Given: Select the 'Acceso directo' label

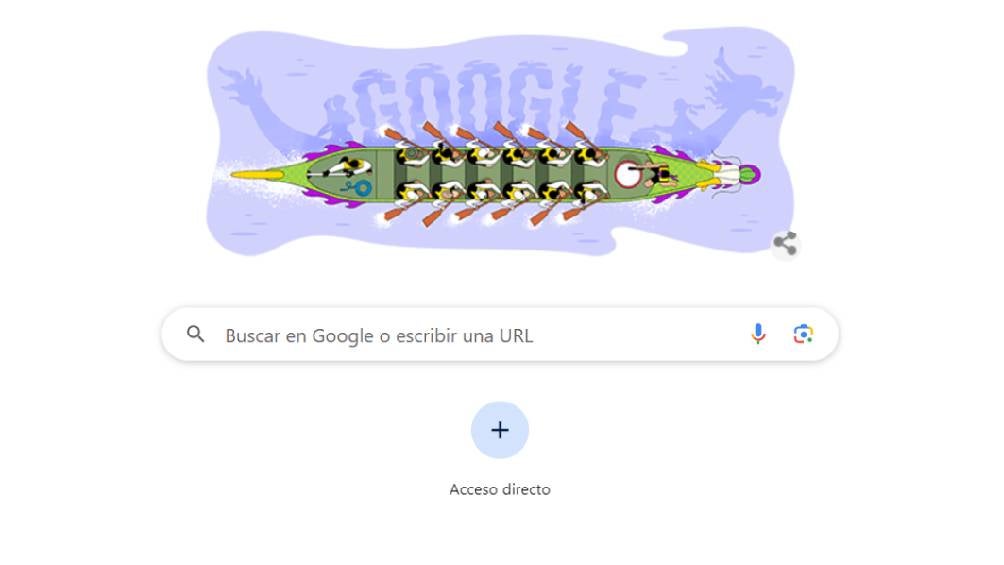Looking at the screenshot, I should 499,489.
